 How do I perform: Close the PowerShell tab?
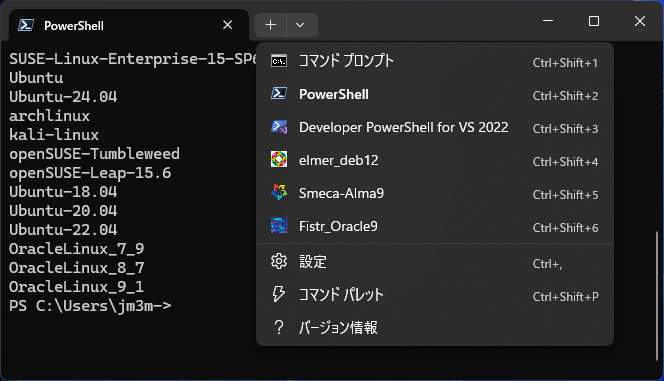pos(227,25)
